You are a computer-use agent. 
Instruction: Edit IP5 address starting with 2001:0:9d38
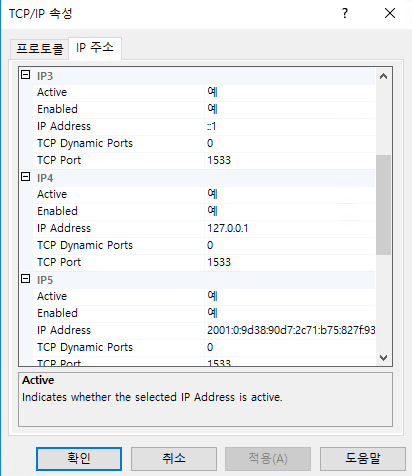pos(290,330)
